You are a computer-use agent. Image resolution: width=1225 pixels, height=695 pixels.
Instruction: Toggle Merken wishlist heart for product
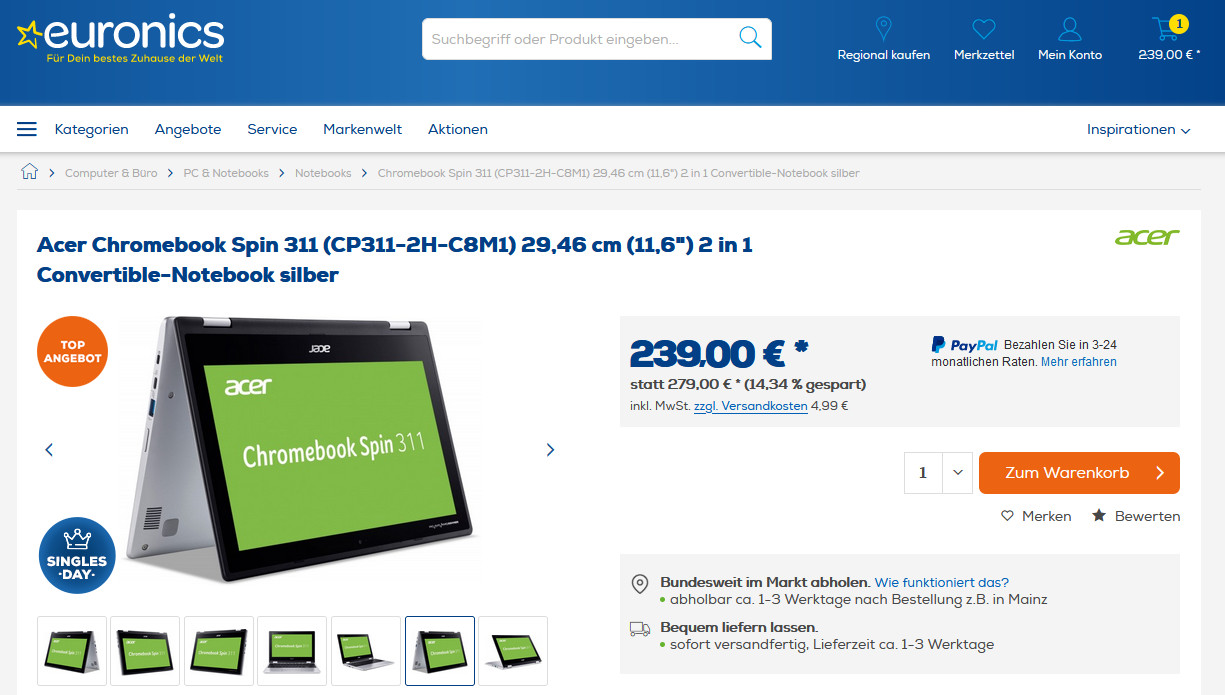point(1007,516)
